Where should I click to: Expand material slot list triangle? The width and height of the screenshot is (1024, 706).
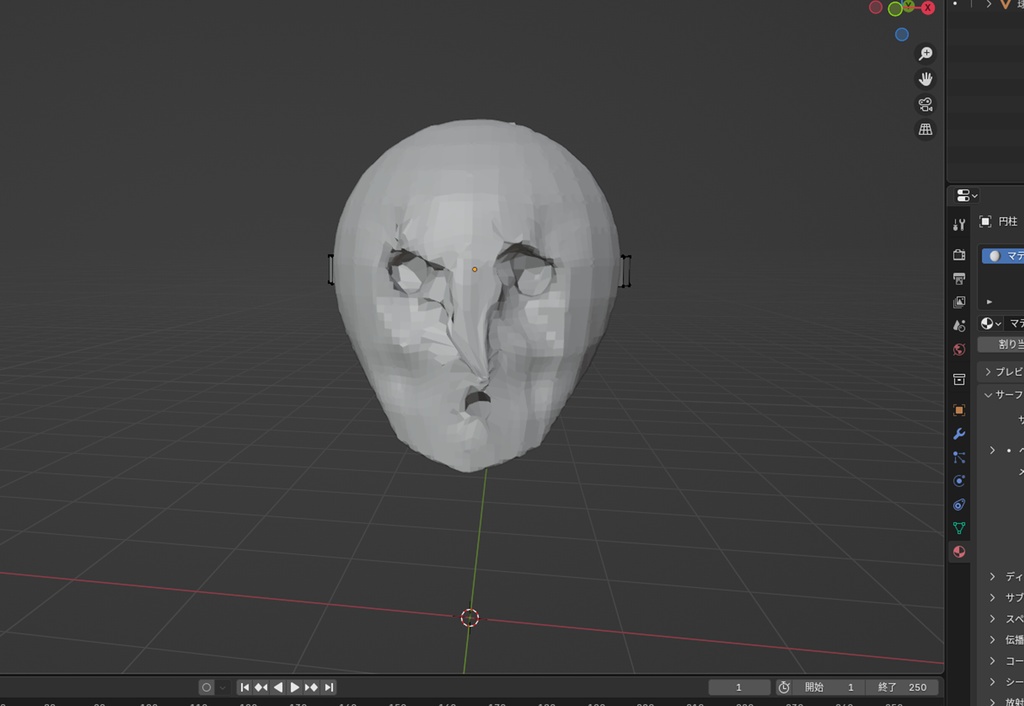[989, 302]
